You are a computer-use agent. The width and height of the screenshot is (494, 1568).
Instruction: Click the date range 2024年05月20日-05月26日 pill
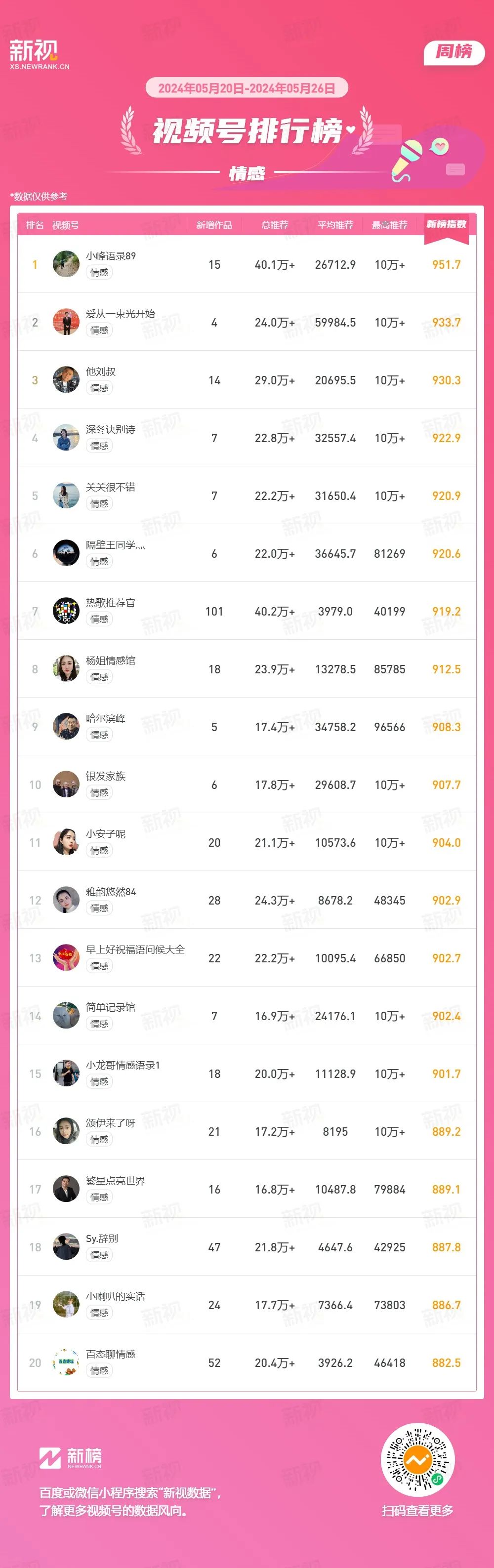(247, 88)
